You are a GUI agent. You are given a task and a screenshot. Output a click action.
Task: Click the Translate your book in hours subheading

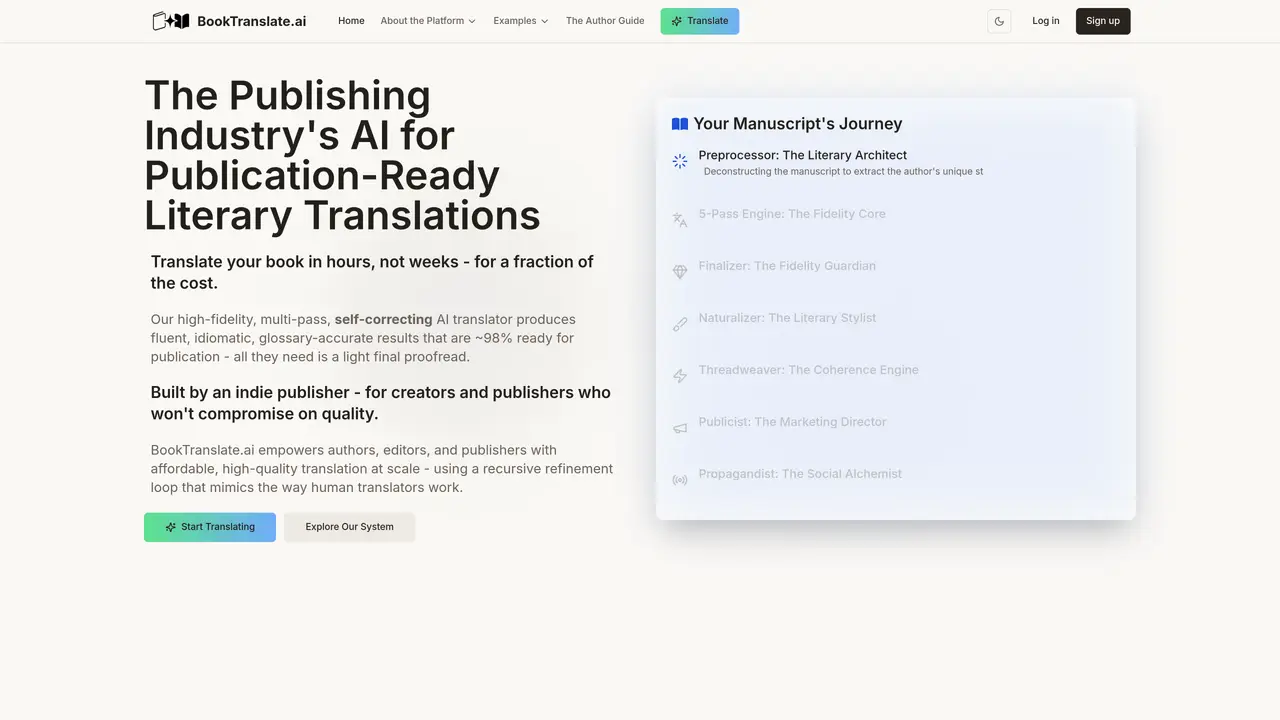(372, 272)
